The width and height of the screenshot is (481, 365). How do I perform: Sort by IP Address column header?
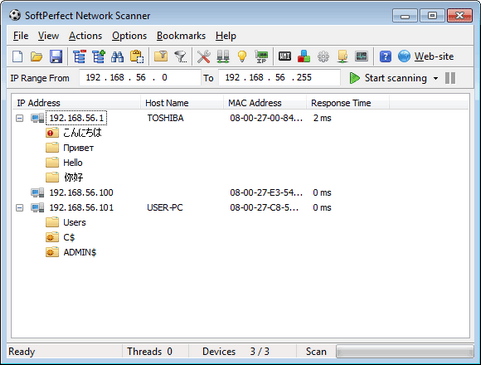76,103
